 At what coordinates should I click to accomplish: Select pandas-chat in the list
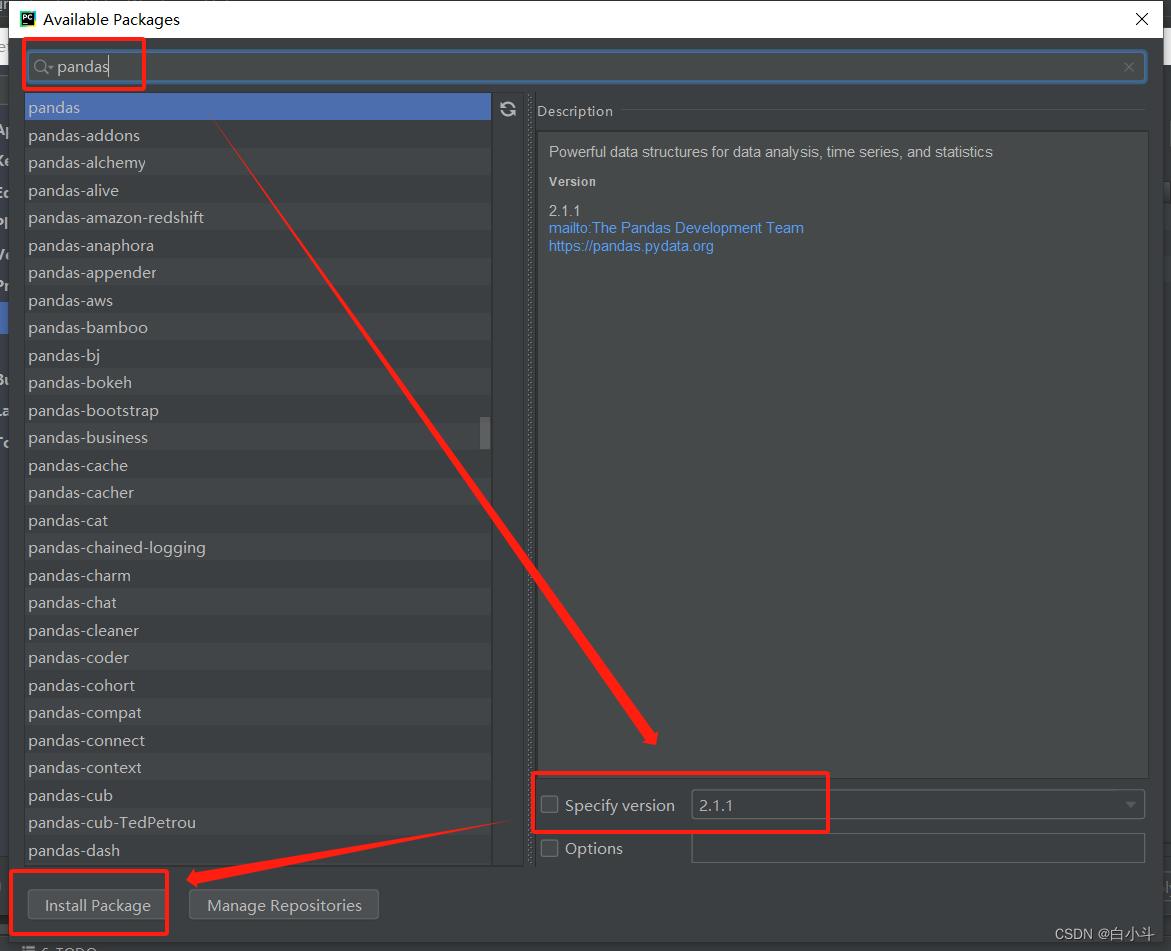[258, 602]
